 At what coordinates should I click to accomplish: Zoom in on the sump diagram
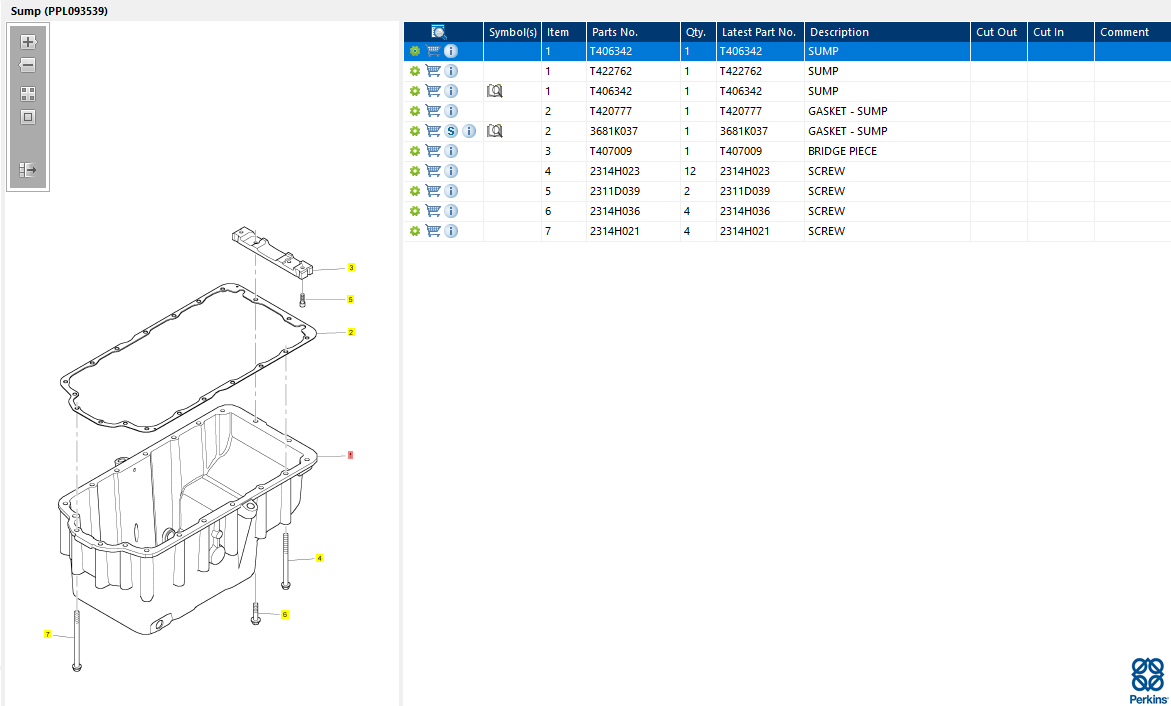[28, 42]
